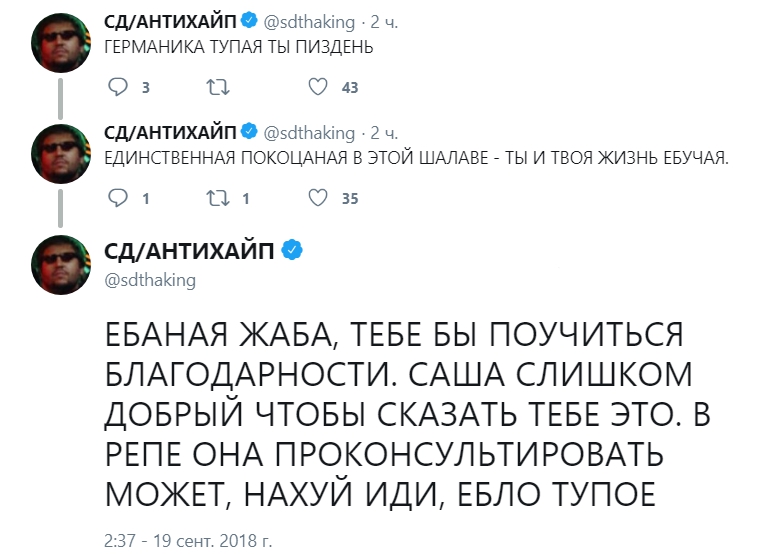Like the second tweet with 35 likes

(317, 198)
